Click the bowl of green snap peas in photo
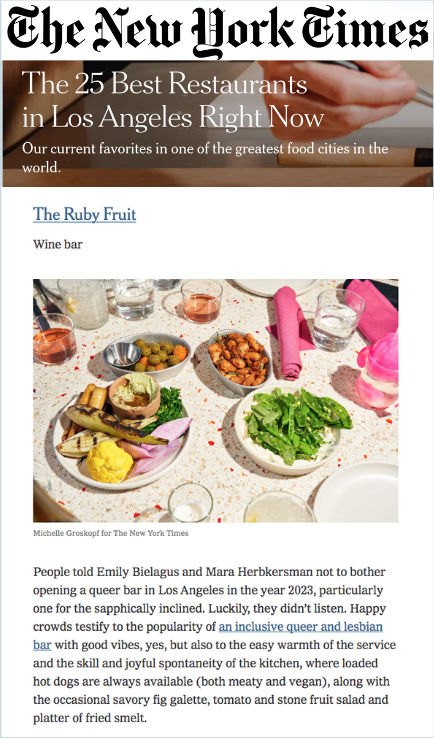The height and width of the screenshot is (738, 434). pyautogui.click(x=292, y=429)
